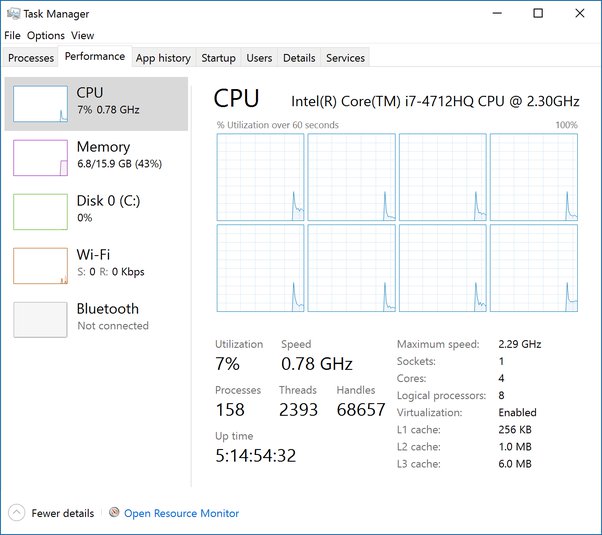Click the 'S: 0 R: 0 Kbps' Wi-Fi text
The width and height of the screenshot is (602, 535).
(111, 272)
